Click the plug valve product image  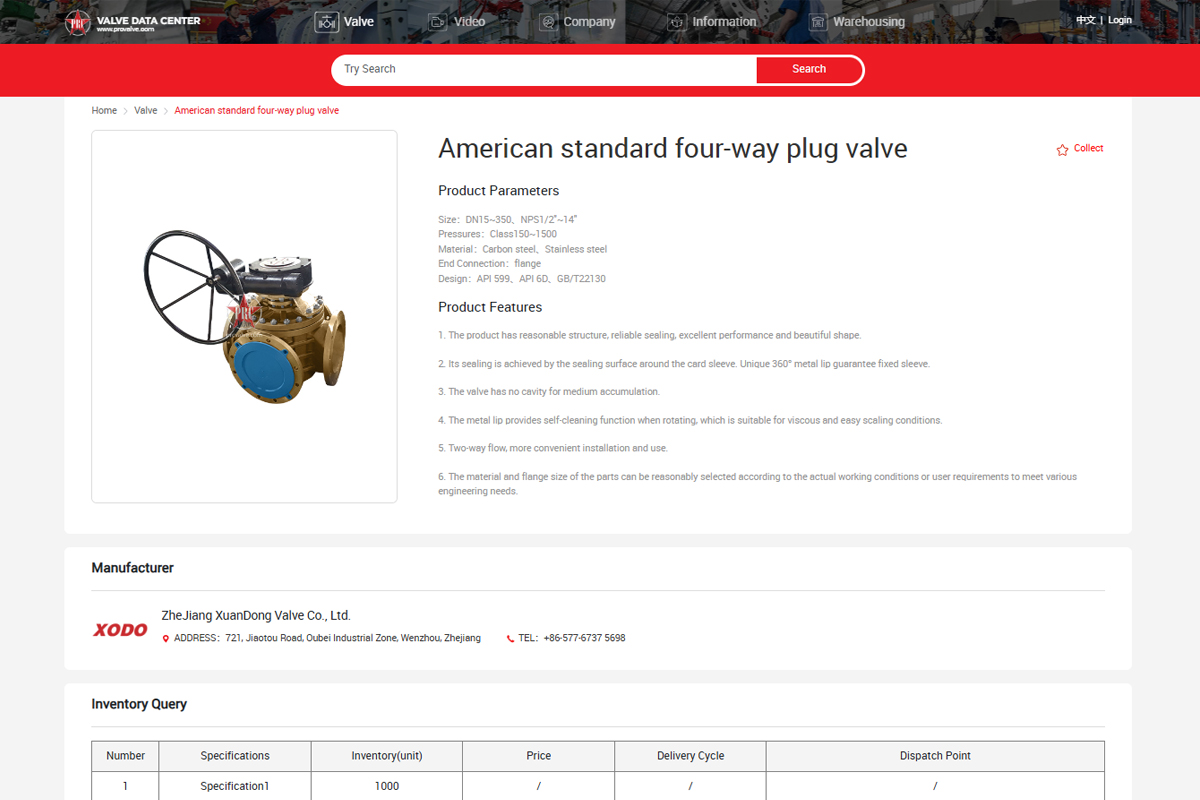245,316
